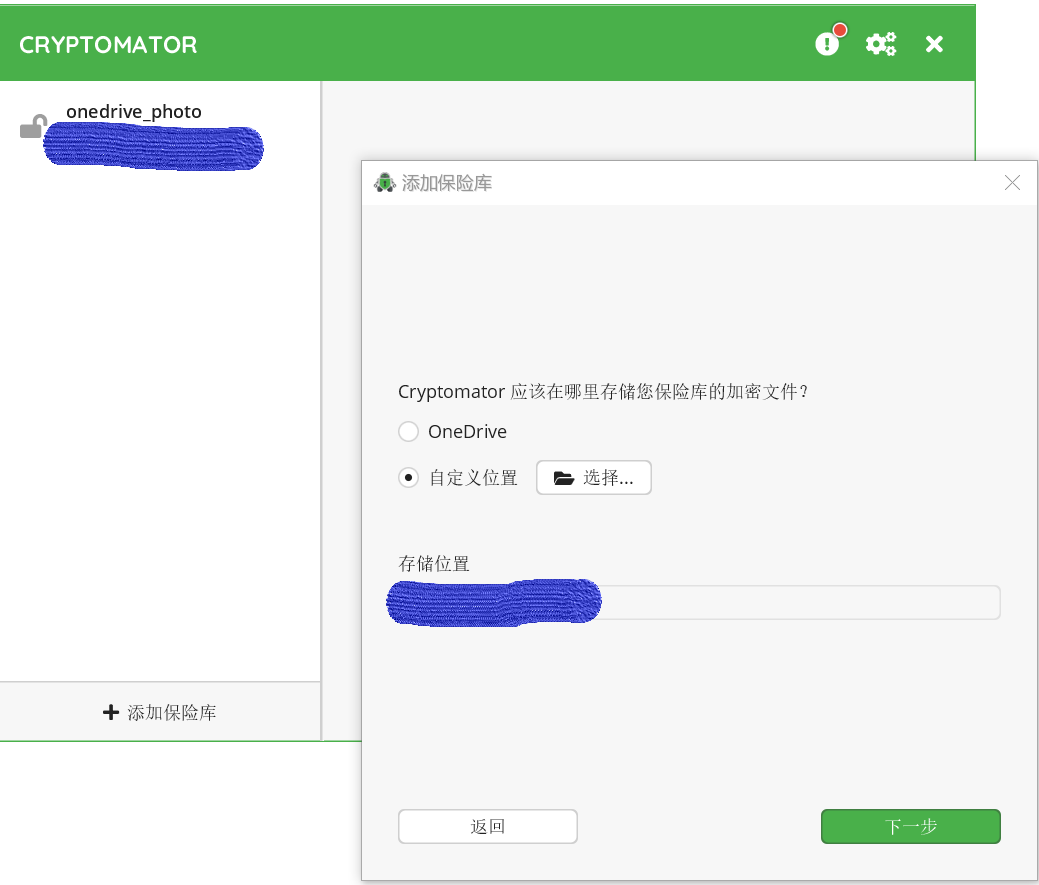This screenshot has height=885, width=1039.
Task: Click the CRYPTOMATOR title text
Action: tap(108, 45)
